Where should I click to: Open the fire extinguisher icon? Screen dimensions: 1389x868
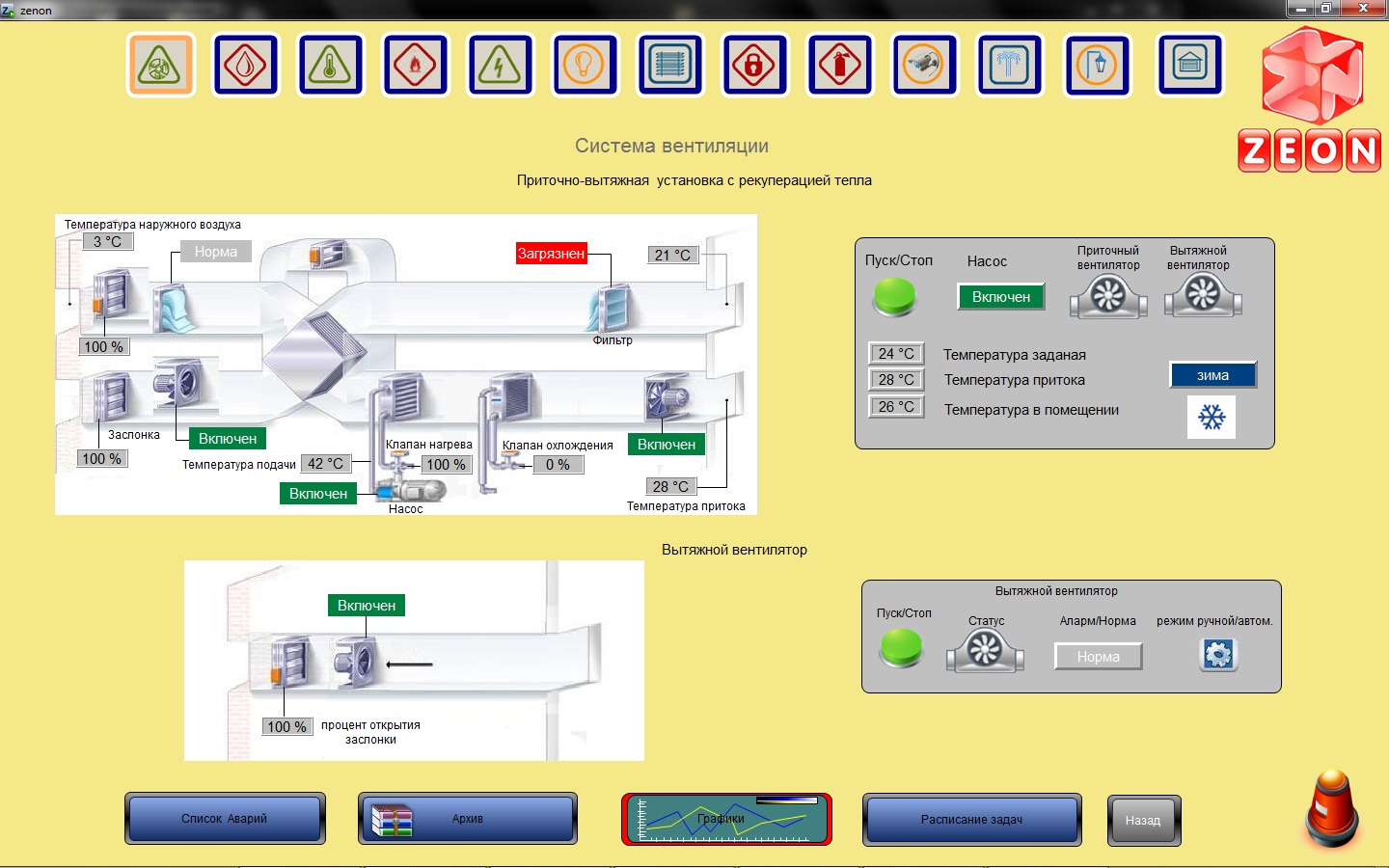839,66
